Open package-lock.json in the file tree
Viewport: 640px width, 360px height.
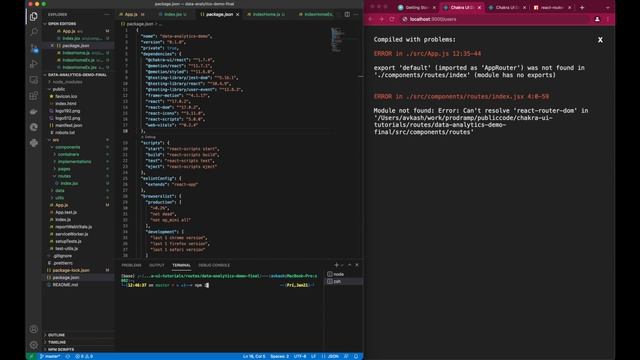[71, 270]
